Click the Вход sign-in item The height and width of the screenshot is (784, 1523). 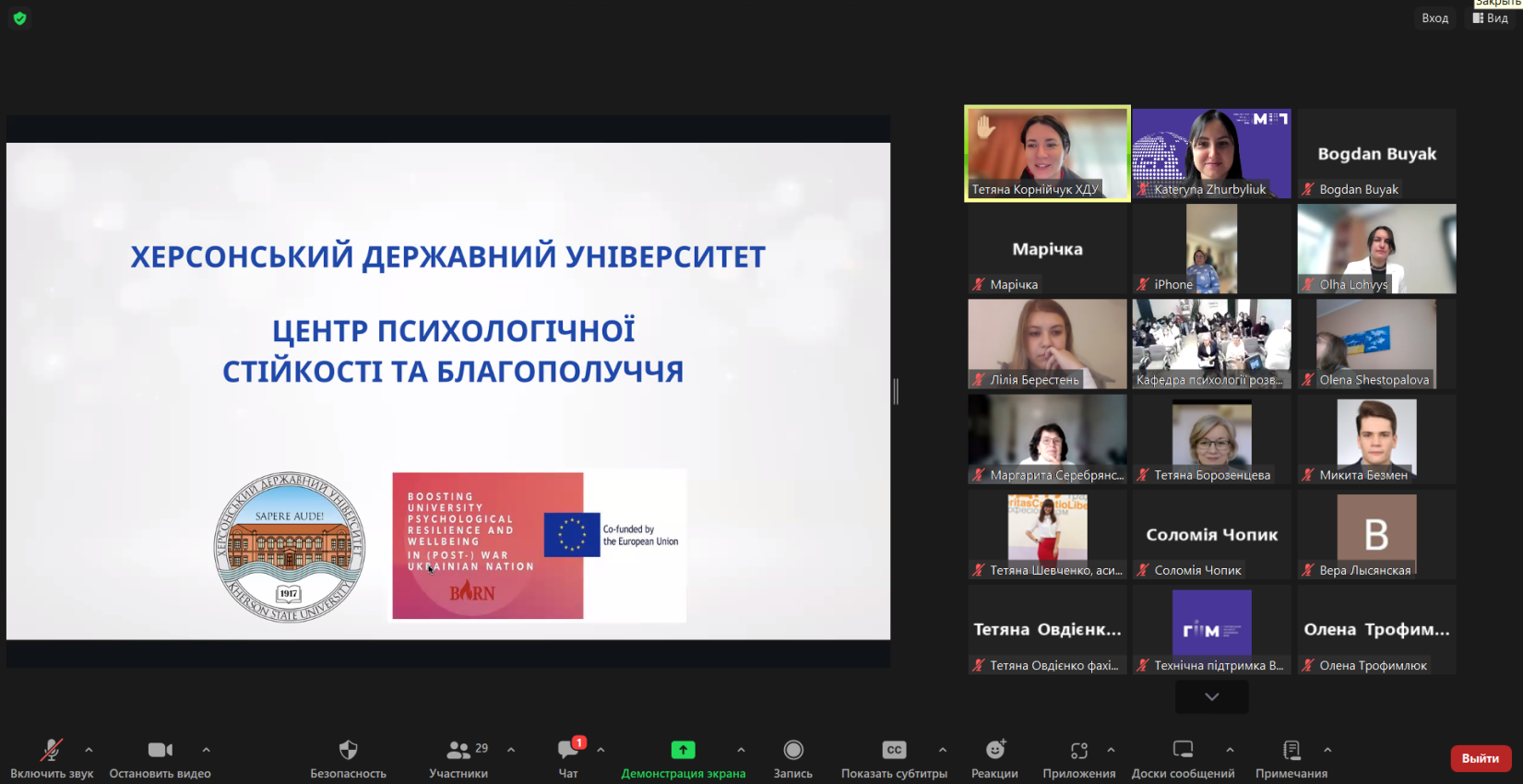(1434, 18)
